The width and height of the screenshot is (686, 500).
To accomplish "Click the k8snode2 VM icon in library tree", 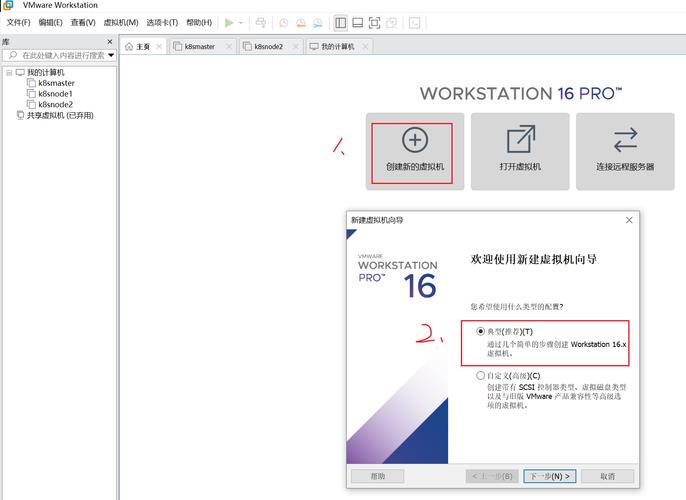I will [31, 104].
